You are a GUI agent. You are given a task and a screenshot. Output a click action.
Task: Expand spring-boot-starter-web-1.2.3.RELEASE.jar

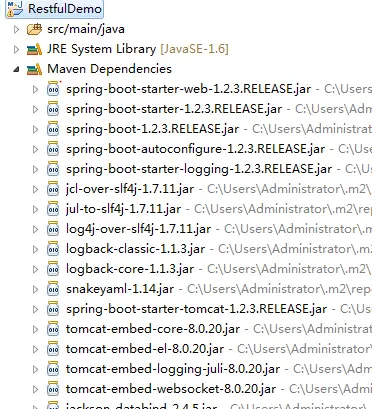click(x=35, y=89)
